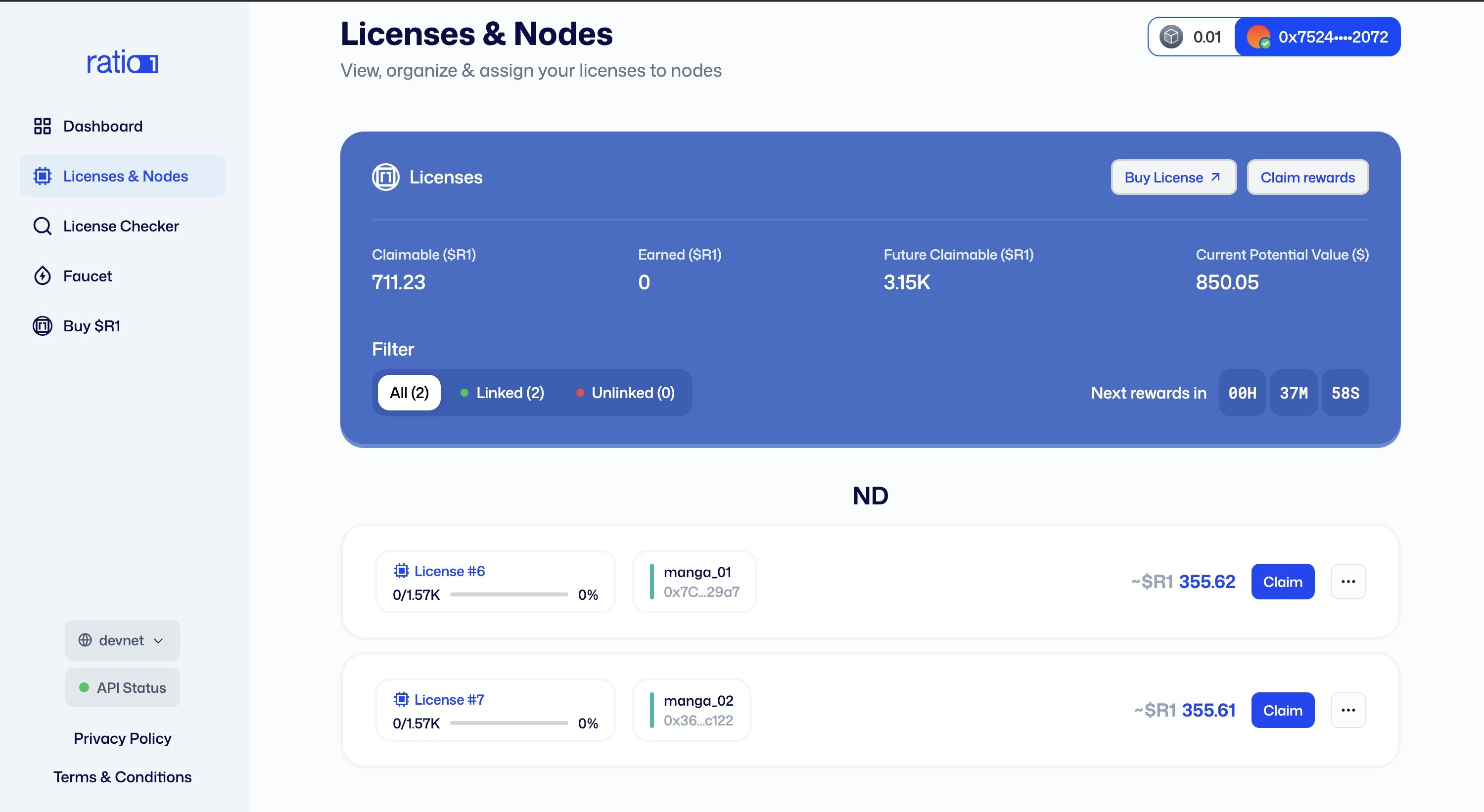Viewport: 1484px width, 812px height.
Task: Click the License #6 chip icon
Action: pos(401,571)
